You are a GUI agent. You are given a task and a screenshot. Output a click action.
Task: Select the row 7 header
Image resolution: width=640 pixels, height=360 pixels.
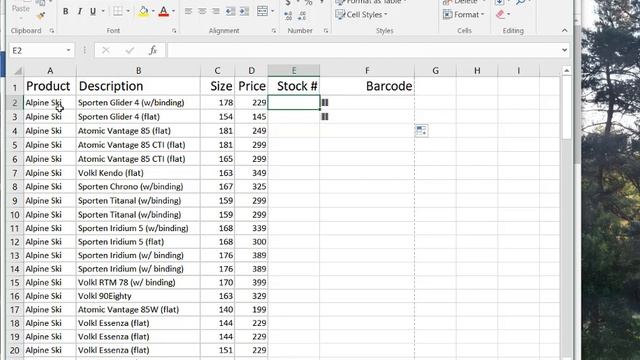[15, 173]
